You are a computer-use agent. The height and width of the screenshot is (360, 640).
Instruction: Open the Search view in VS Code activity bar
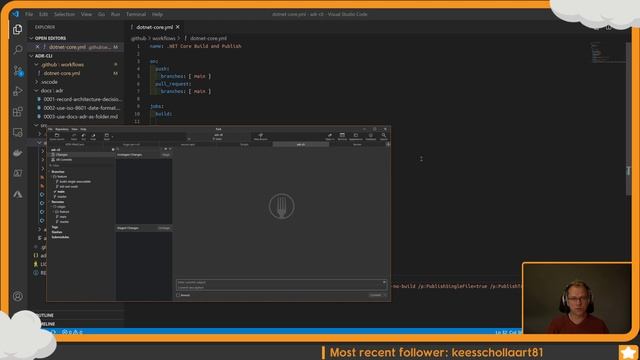point(18,50)
